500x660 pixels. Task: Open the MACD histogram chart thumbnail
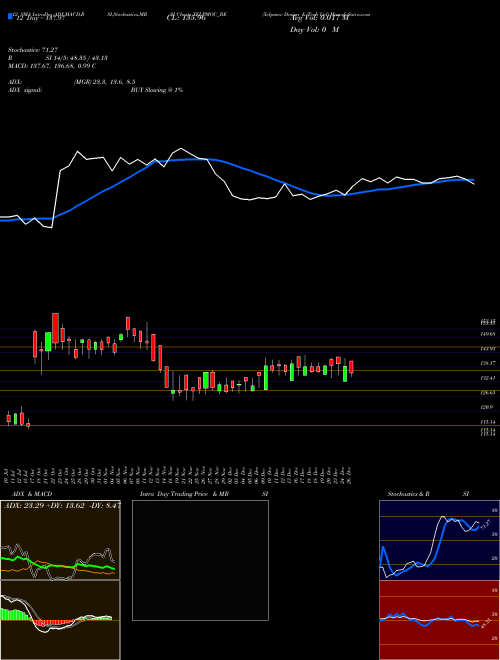click(60, 620)
